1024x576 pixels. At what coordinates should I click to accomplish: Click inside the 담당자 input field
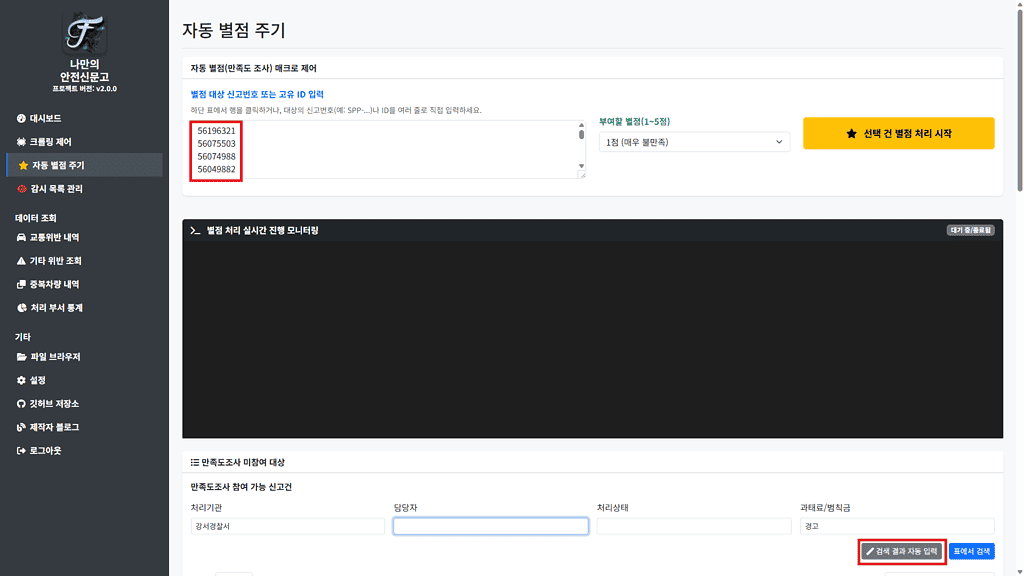pyautogui.click(x=489, y=526)
